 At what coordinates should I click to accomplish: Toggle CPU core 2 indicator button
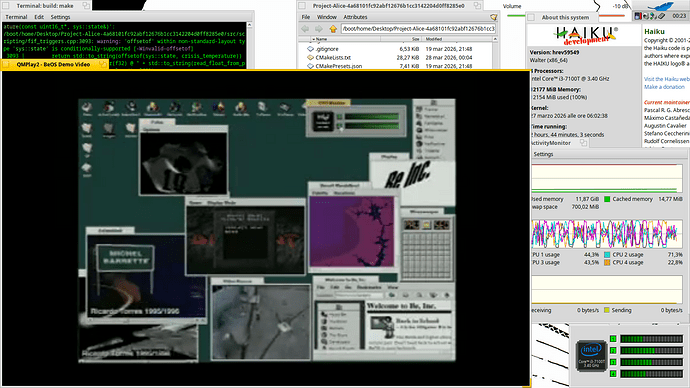point(613,351)
